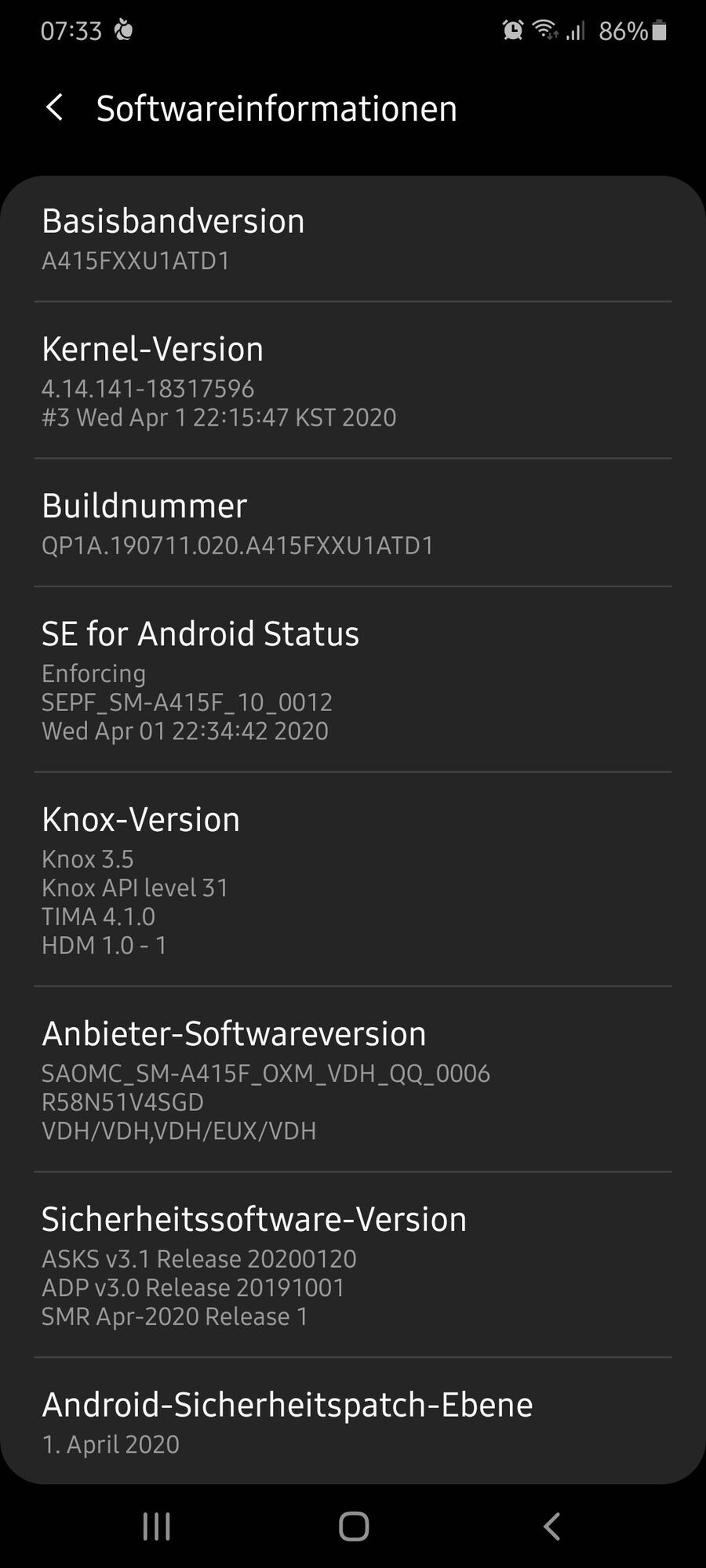Tap the Softwareinformationen page title
Screen dimensions: 706x1568
coord(276,108)
